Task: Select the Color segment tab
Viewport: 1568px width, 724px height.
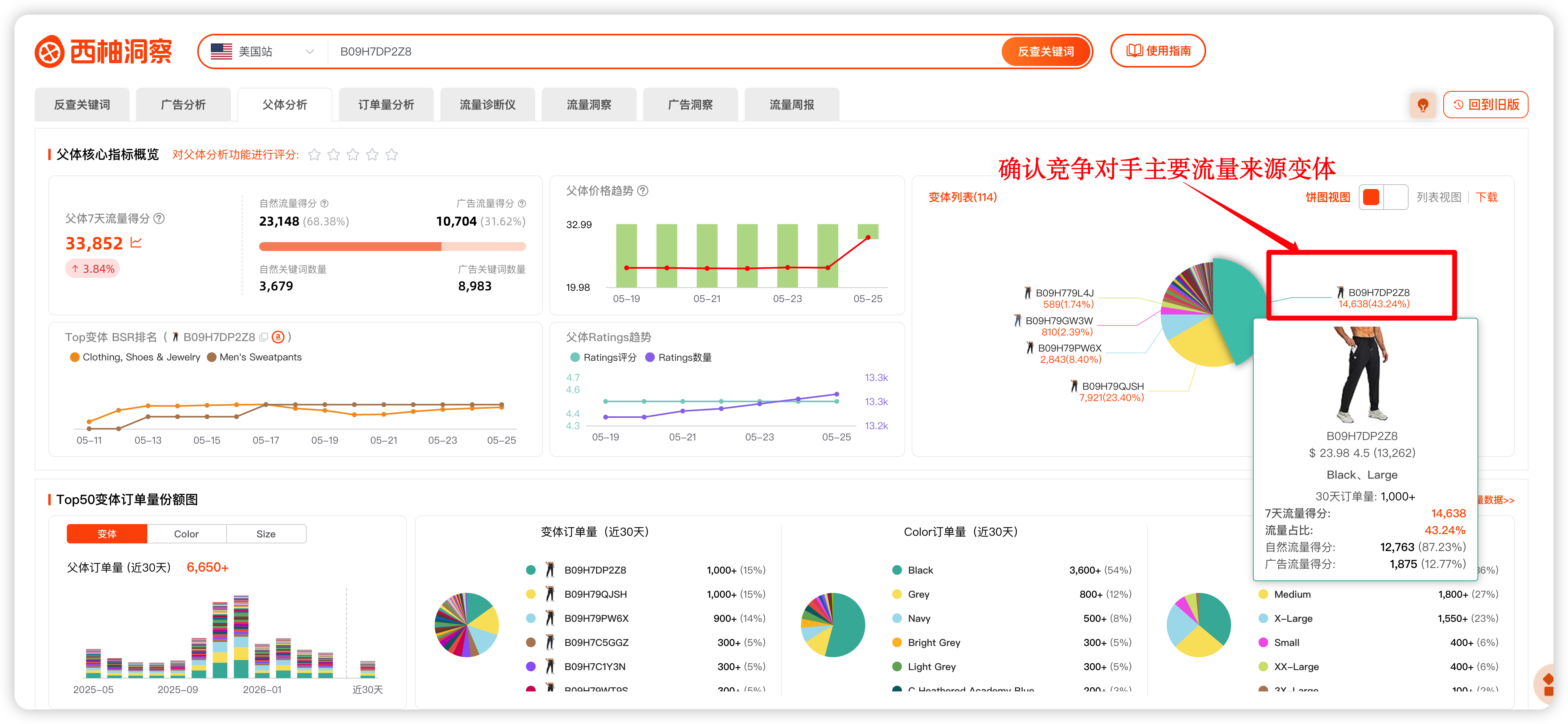Action: 186,534
